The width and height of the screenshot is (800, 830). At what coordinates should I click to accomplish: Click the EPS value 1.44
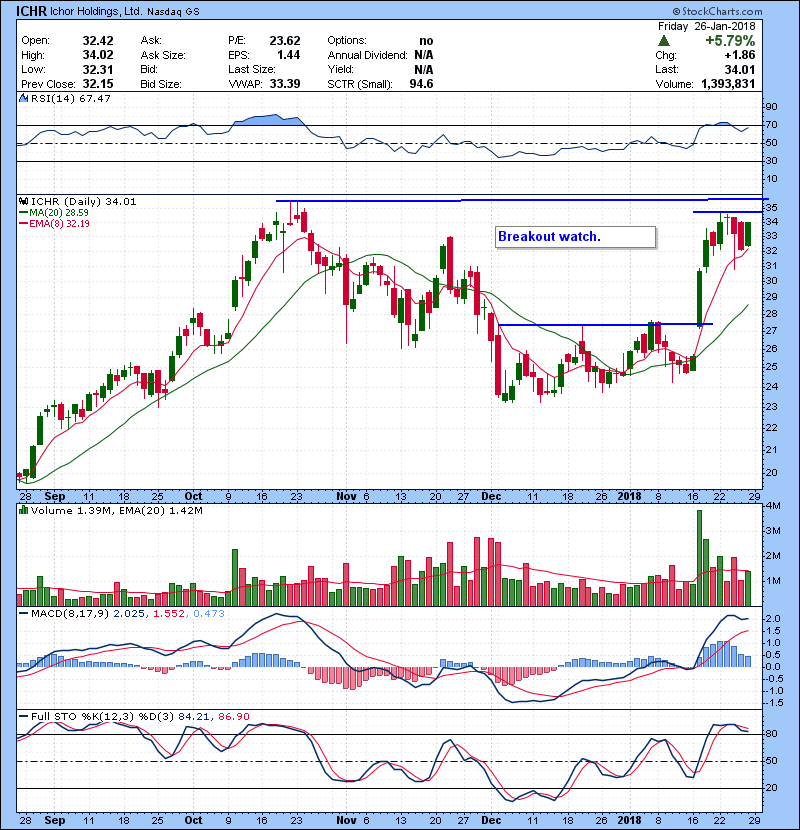pyautogui.click(x=289, y=55)
